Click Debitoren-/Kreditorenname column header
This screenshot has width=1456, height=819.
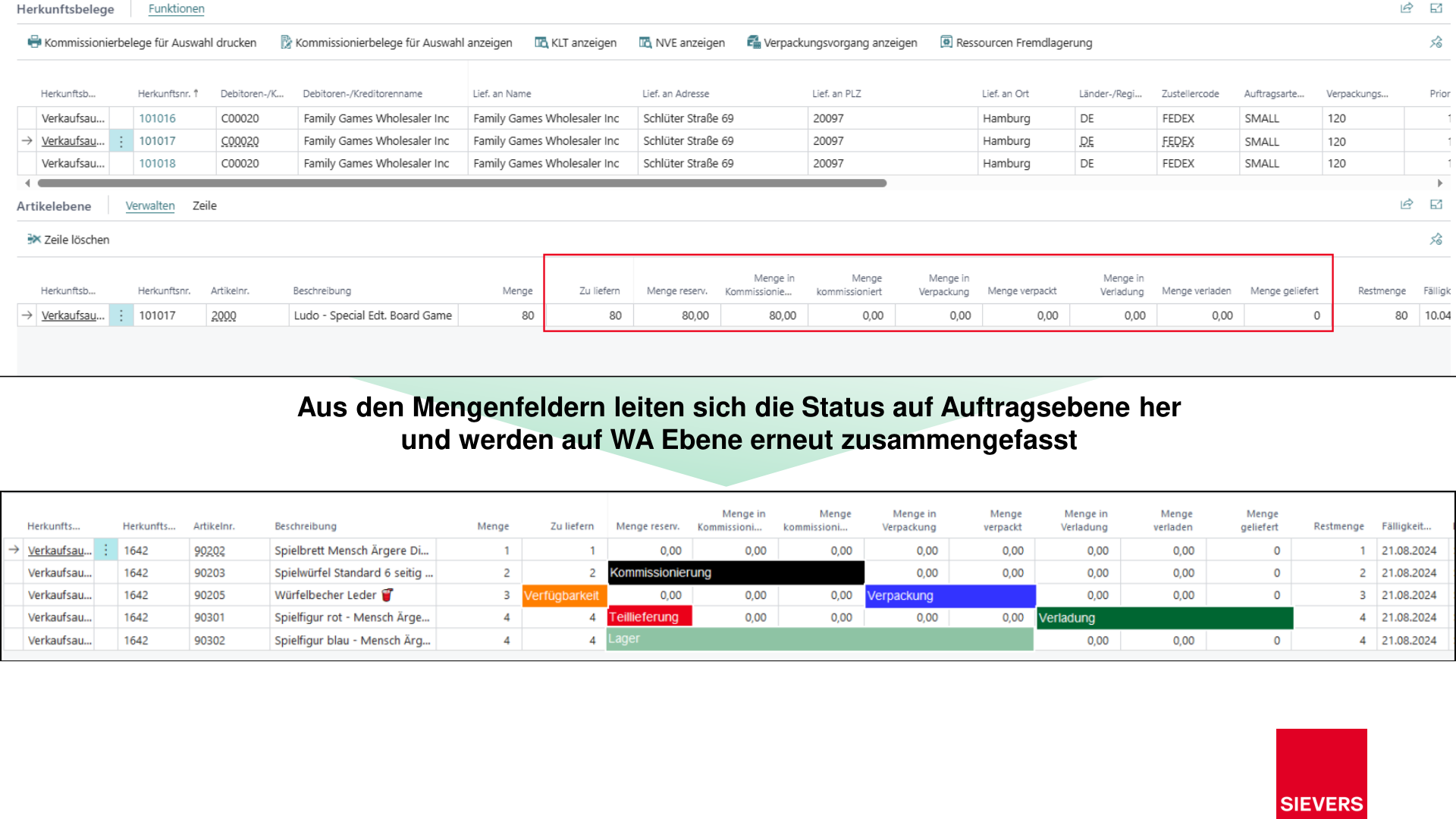362,94
